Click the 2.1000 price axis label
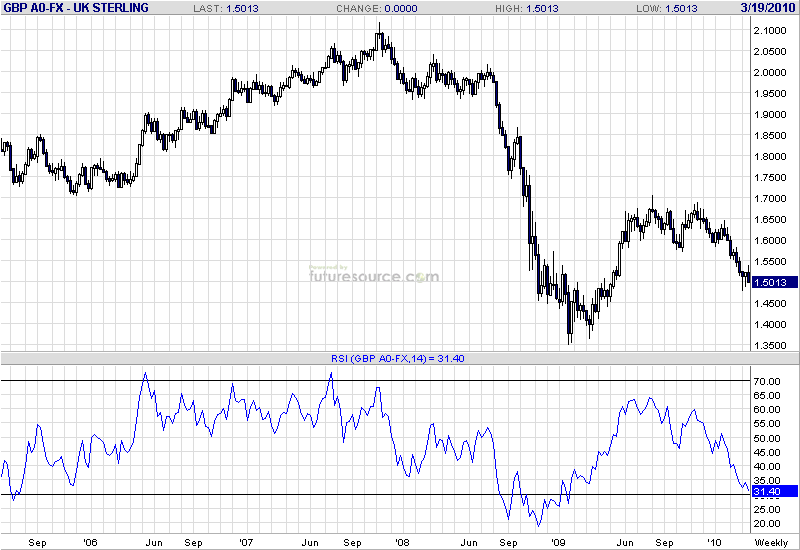This screenshot has width=800, height=550. [770, 31]
